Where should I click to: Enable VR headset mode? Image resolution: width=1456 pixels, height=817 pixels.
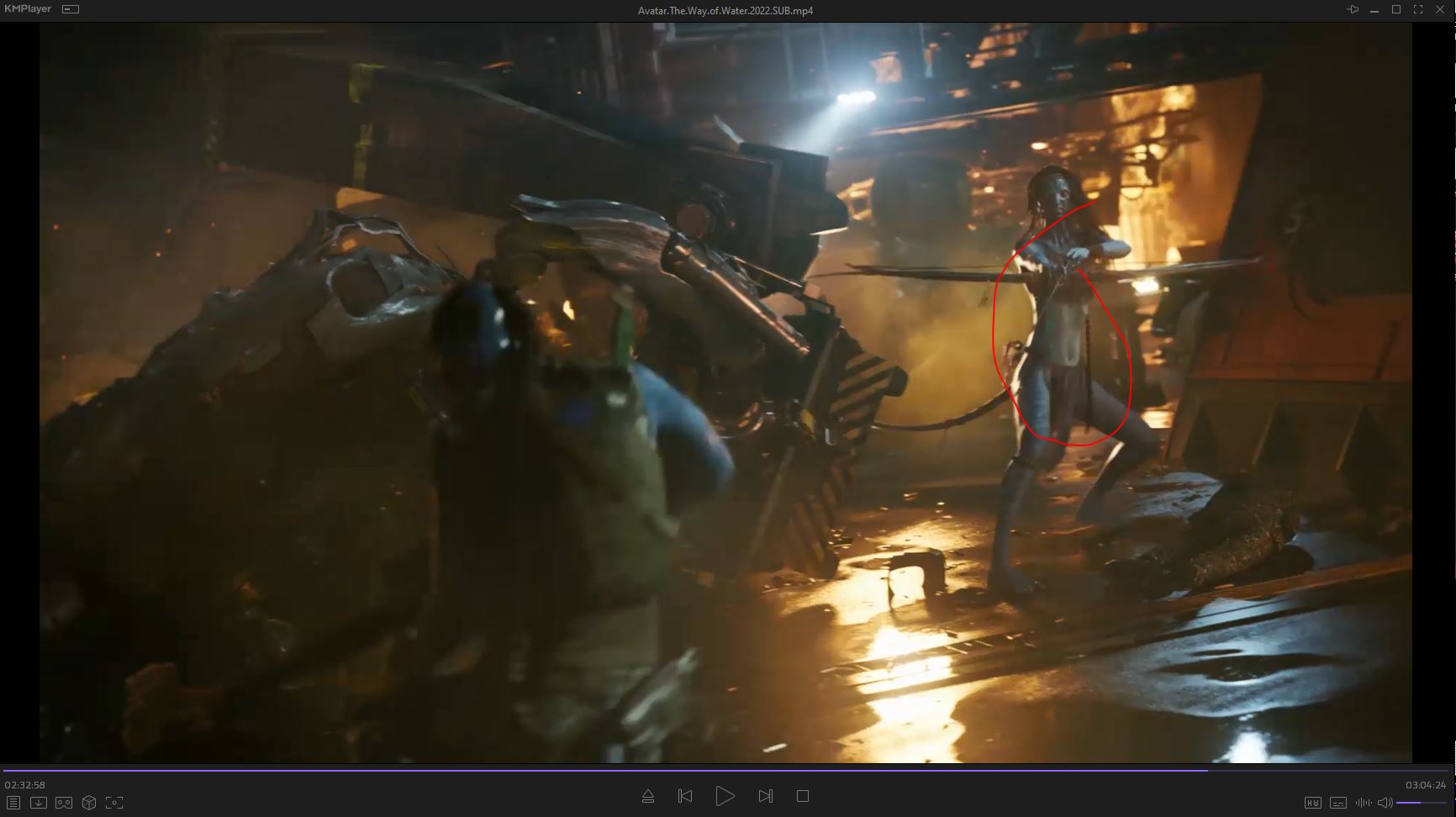(x=64, y=803)
